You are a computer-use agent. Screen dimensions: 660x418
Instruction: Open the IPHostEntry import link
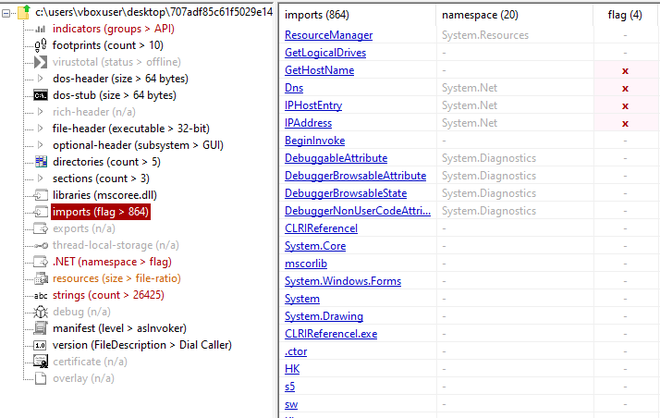pyautogui.click(x=313, y=106)
